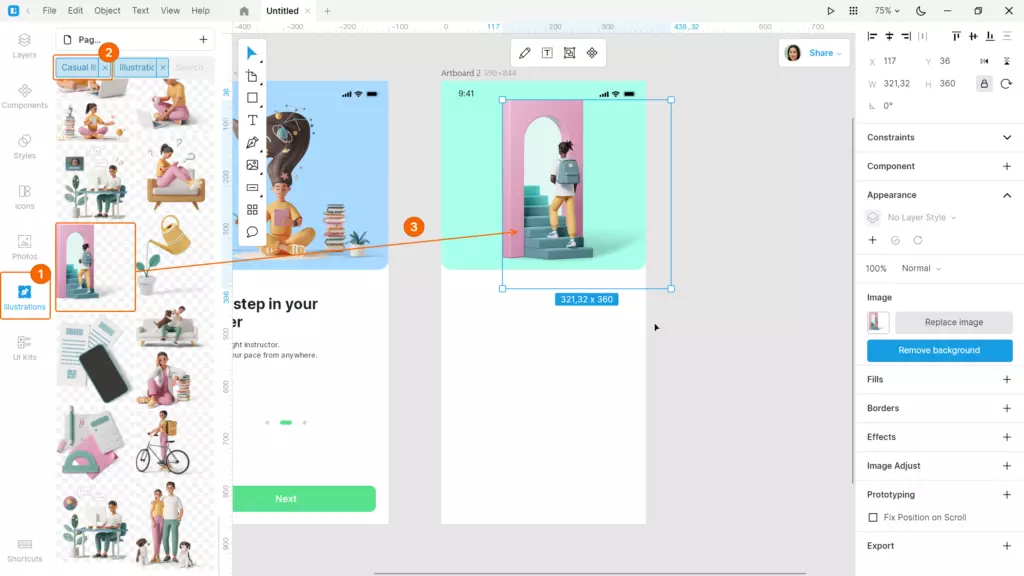Open the Photos panel in sidebar
This screenshot has height=576, width=1024.
[25, 247]
